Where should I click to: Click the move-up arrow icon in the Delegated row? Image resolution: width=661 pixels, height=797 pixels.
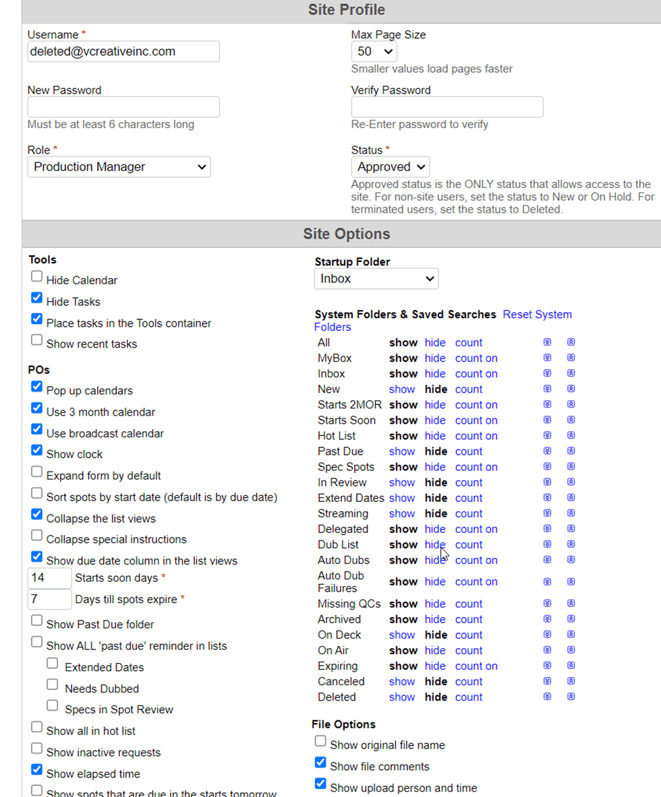[571, 529]
